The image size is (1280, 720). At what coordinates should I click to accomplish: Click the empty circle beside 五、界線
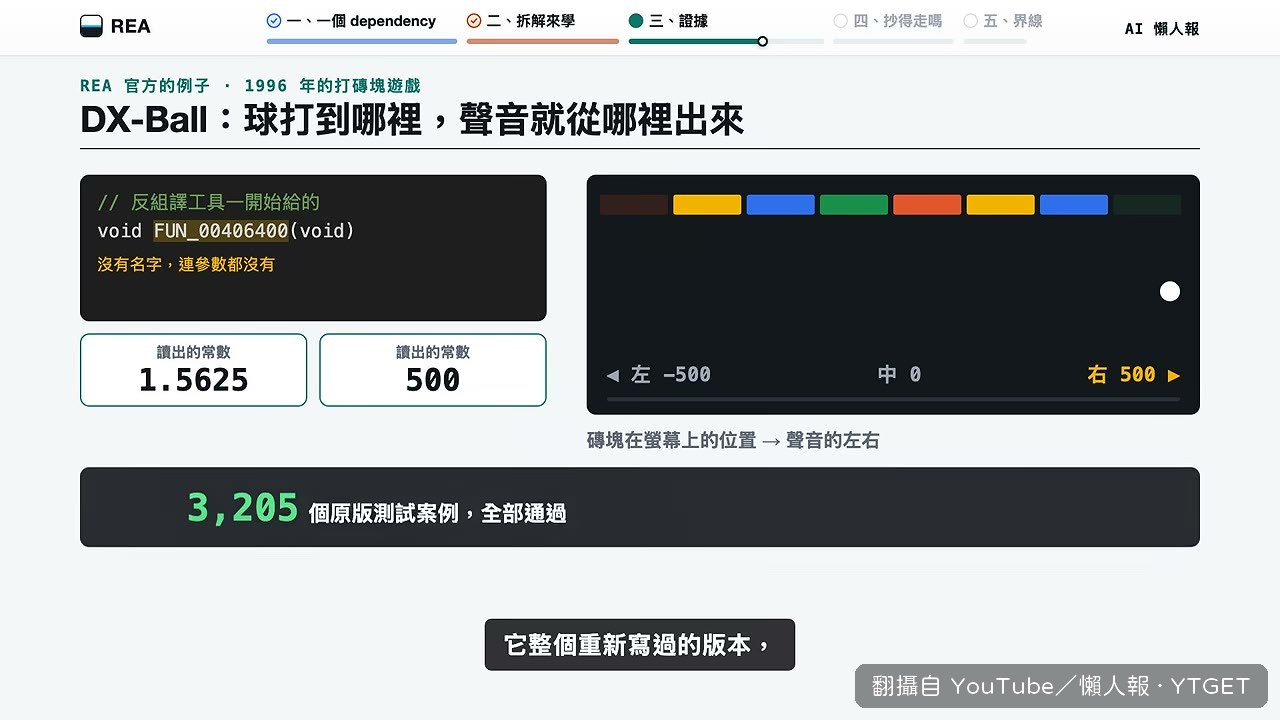pos(970,20)
